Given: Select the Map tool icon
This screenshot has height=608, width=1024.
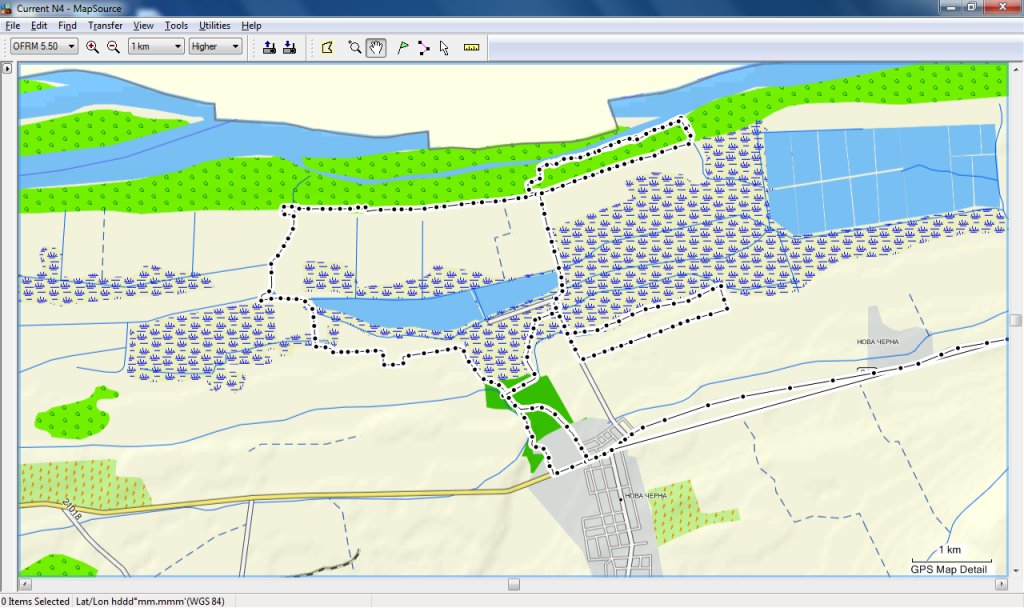Looking at the screenshot, I should (x=327, y=47).
